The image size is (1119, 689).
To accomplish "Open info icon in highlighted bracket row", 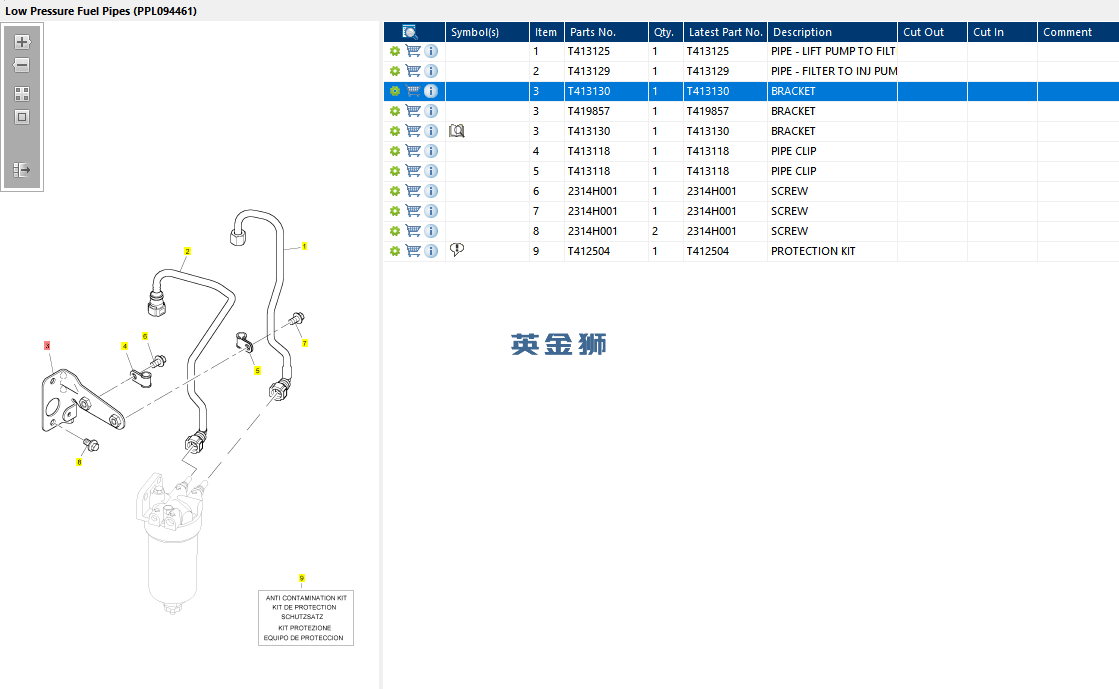I will (x=430, y=91).
